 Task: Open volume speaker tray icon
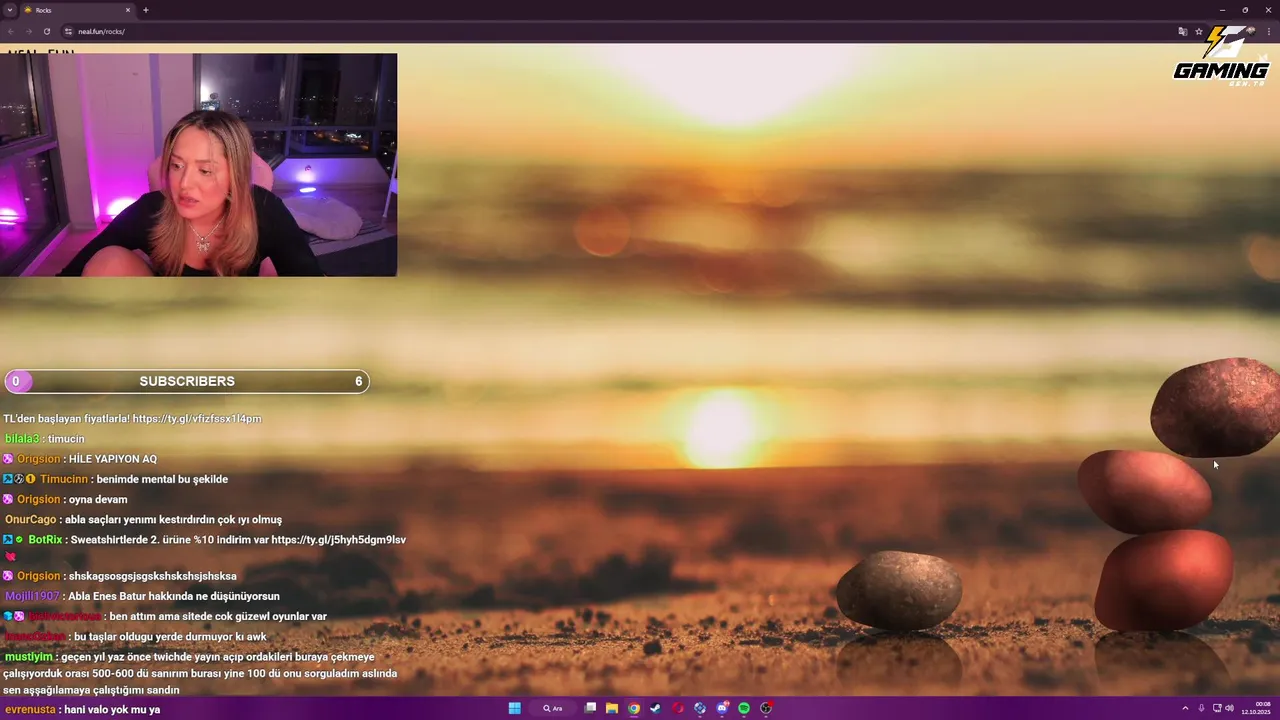click(1229, 708)
